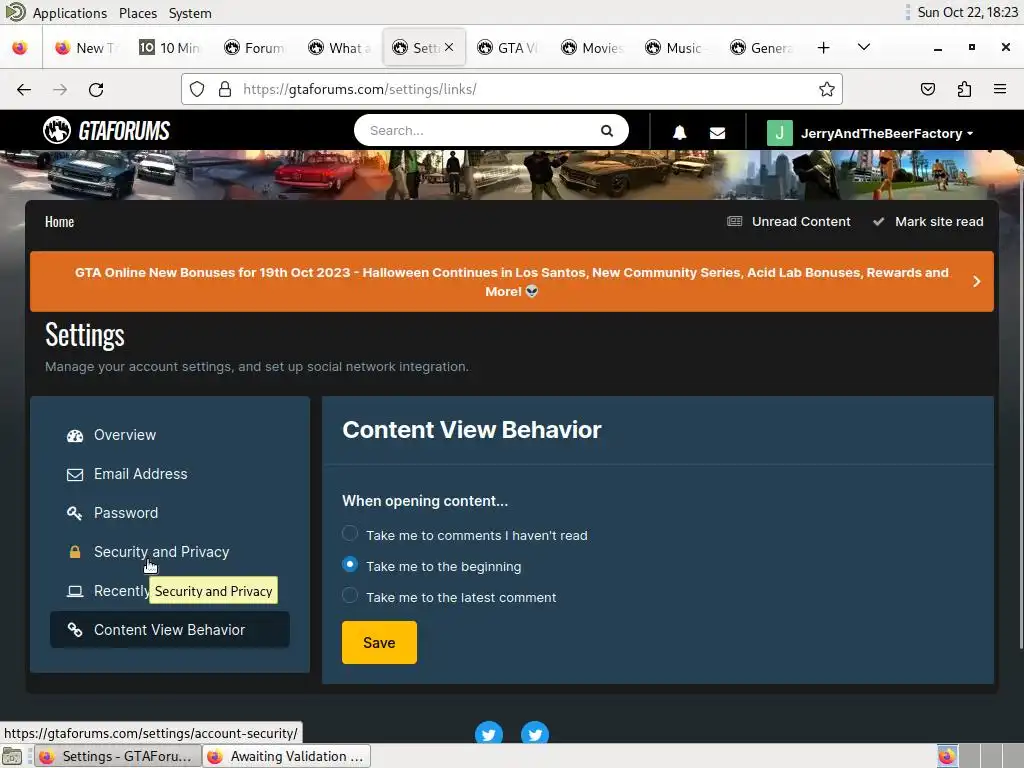Click into the forum Search field
Image resolution: width=1024 pixels, height=768 pixels.
pos(483,131)
